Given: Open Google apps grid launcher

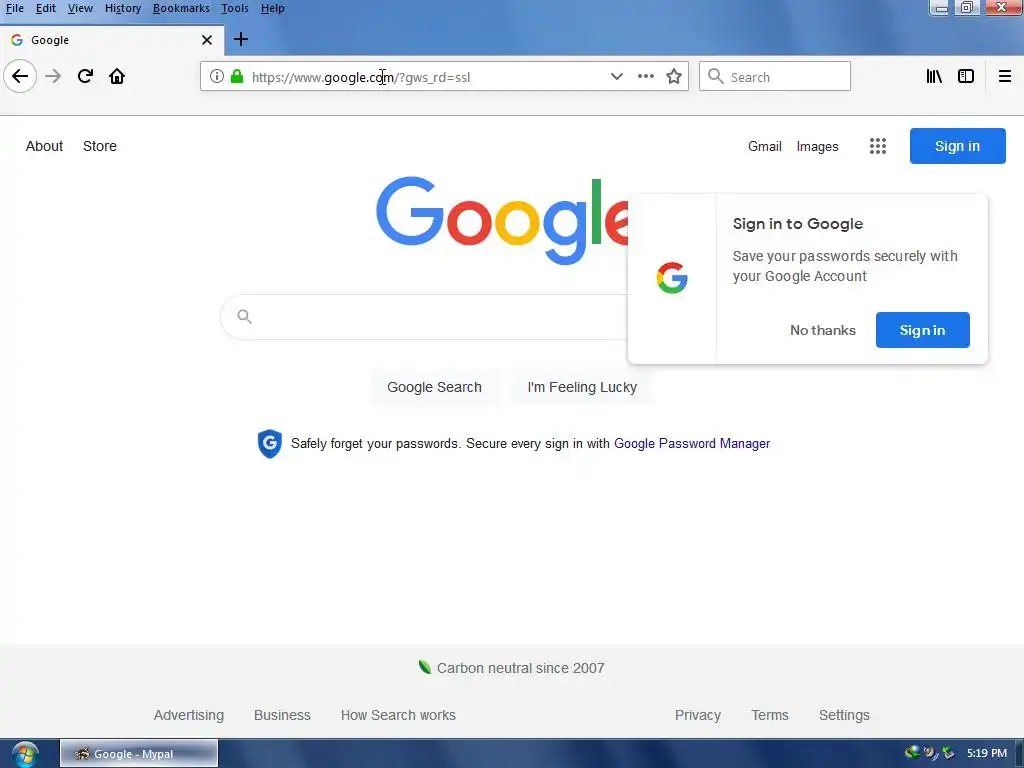Looking at the screenshot, I should tap(878, 146).
